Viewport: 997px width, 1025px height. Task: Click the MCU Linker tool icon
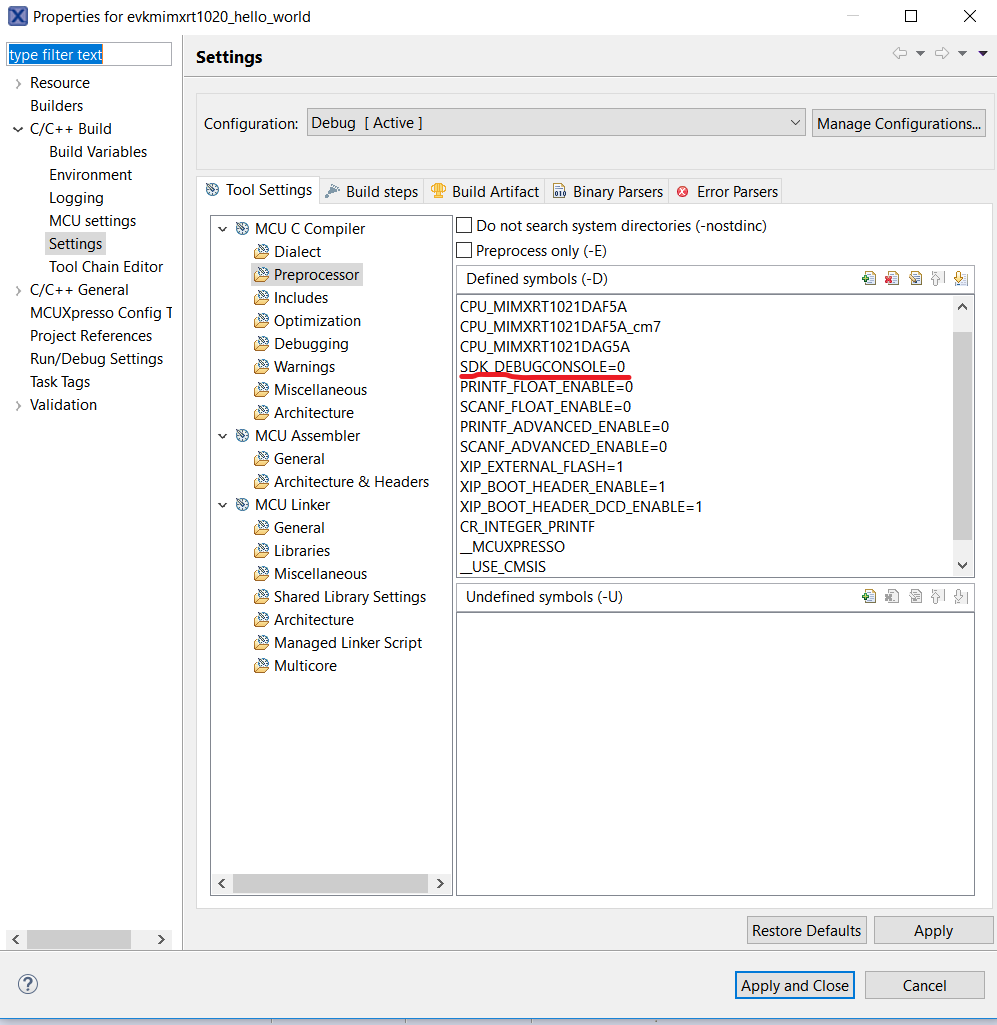tap(242, 505)
